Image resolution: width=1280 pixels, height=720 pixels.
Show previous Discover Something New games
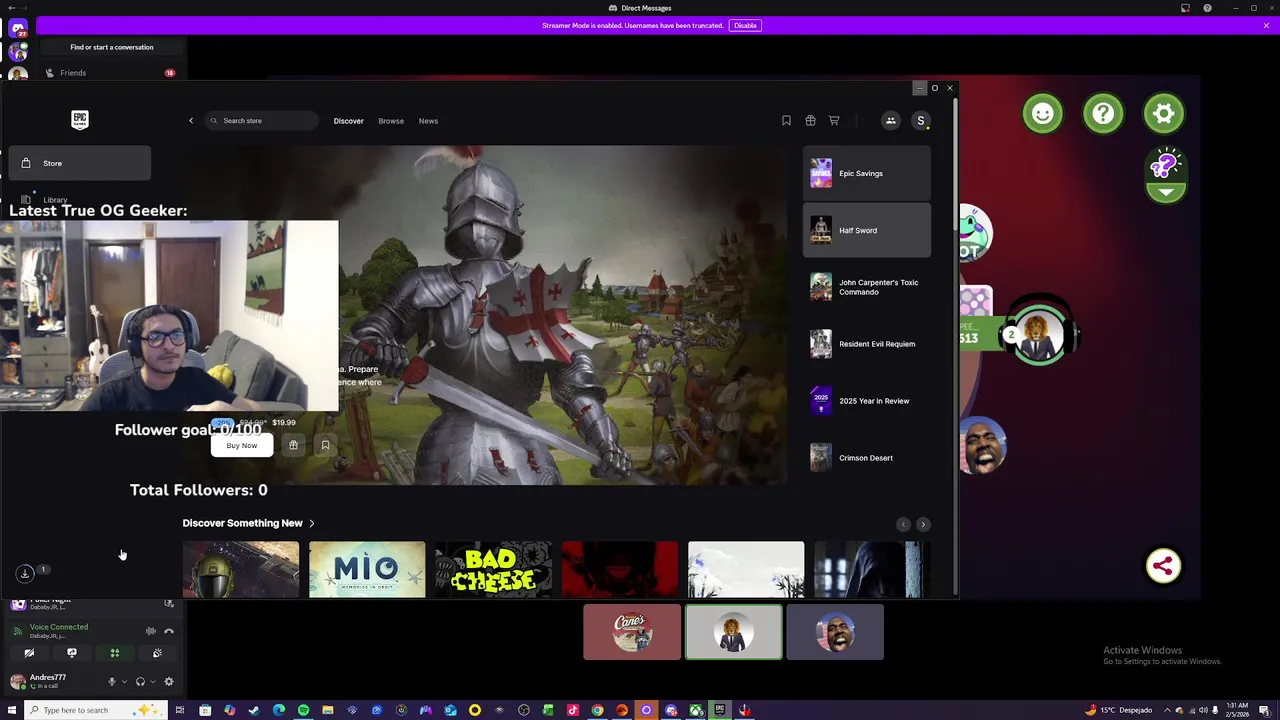pos(903,524)
